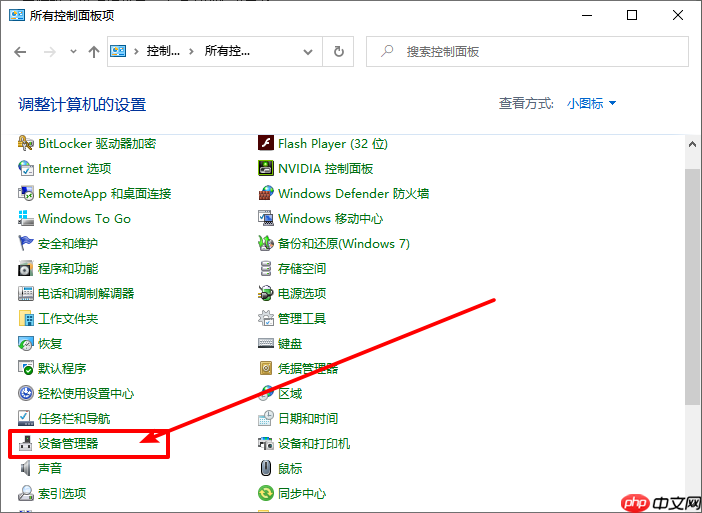Viewport: 702px width, 513px height.
Task: Refresh the control panel view
Action: [338, 52]
